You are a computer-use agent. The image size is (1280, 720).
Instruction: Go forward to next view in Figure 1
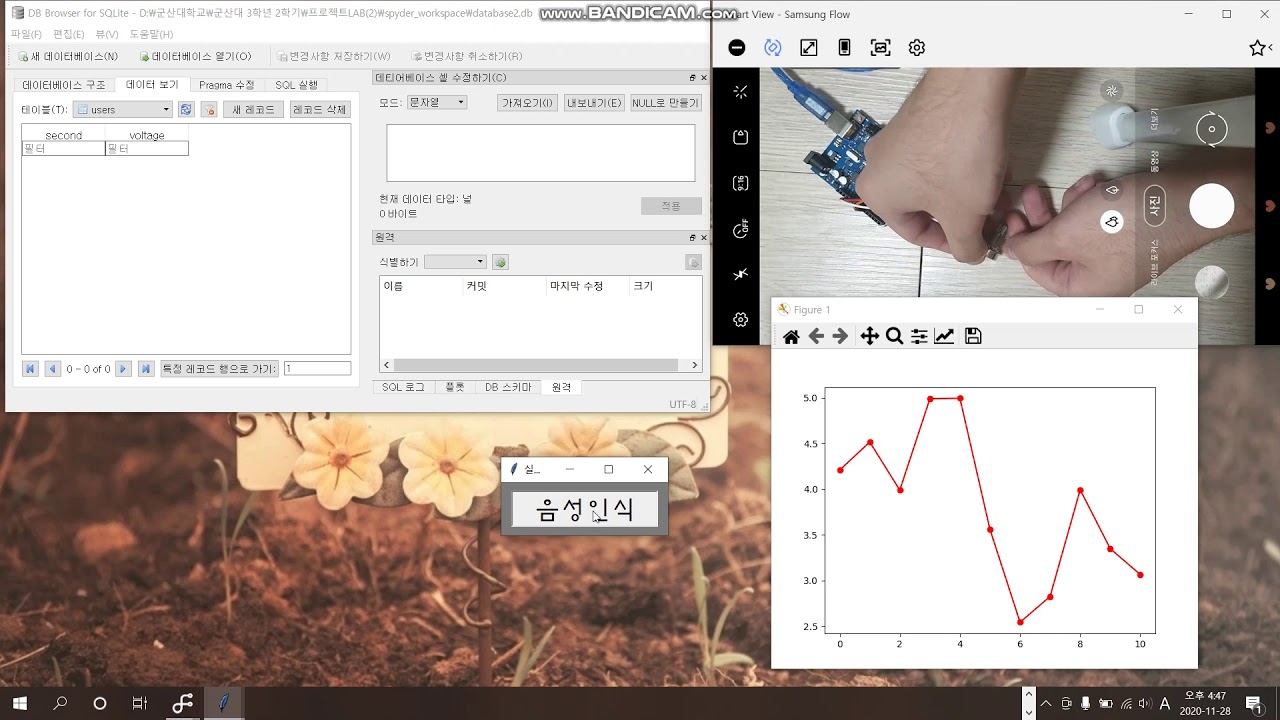click(x=840, y=337)
